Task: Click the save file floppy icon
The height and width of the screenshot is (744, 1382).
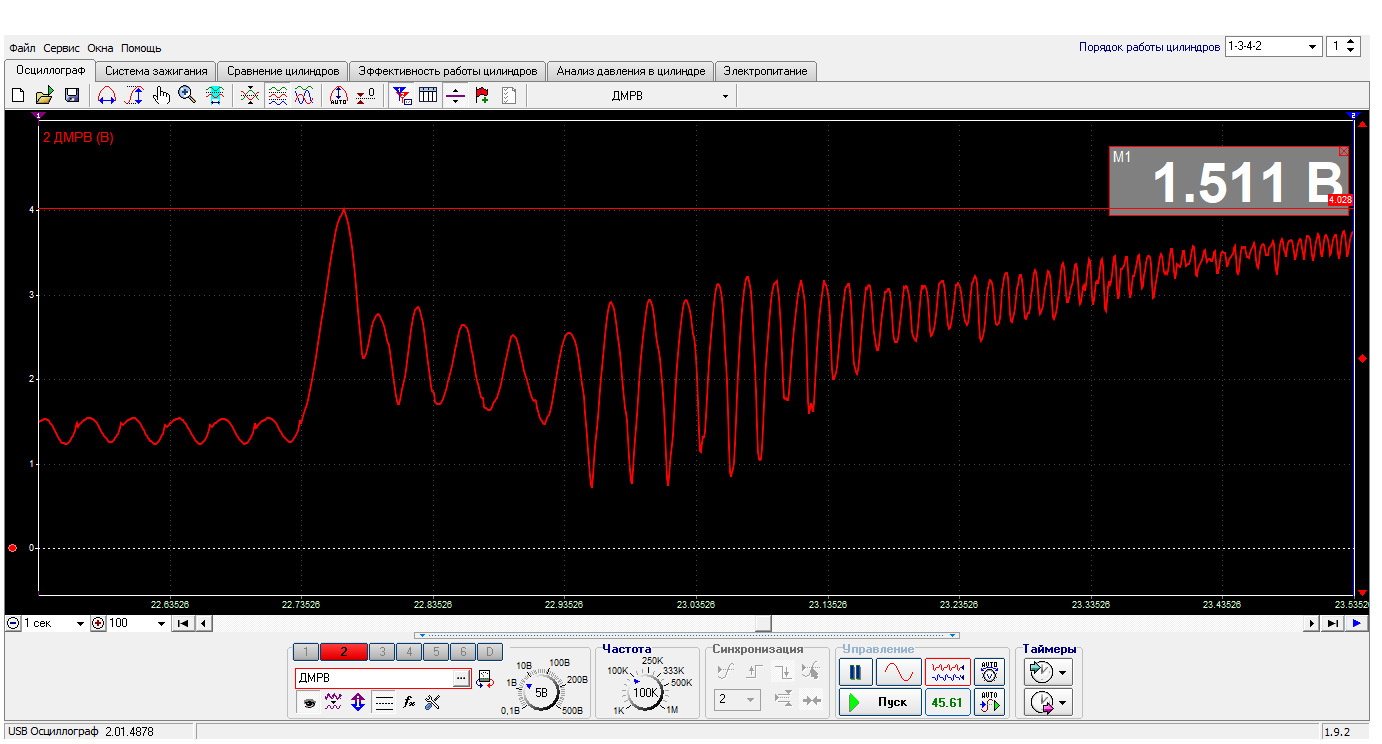Action: (x=72, y=96)
